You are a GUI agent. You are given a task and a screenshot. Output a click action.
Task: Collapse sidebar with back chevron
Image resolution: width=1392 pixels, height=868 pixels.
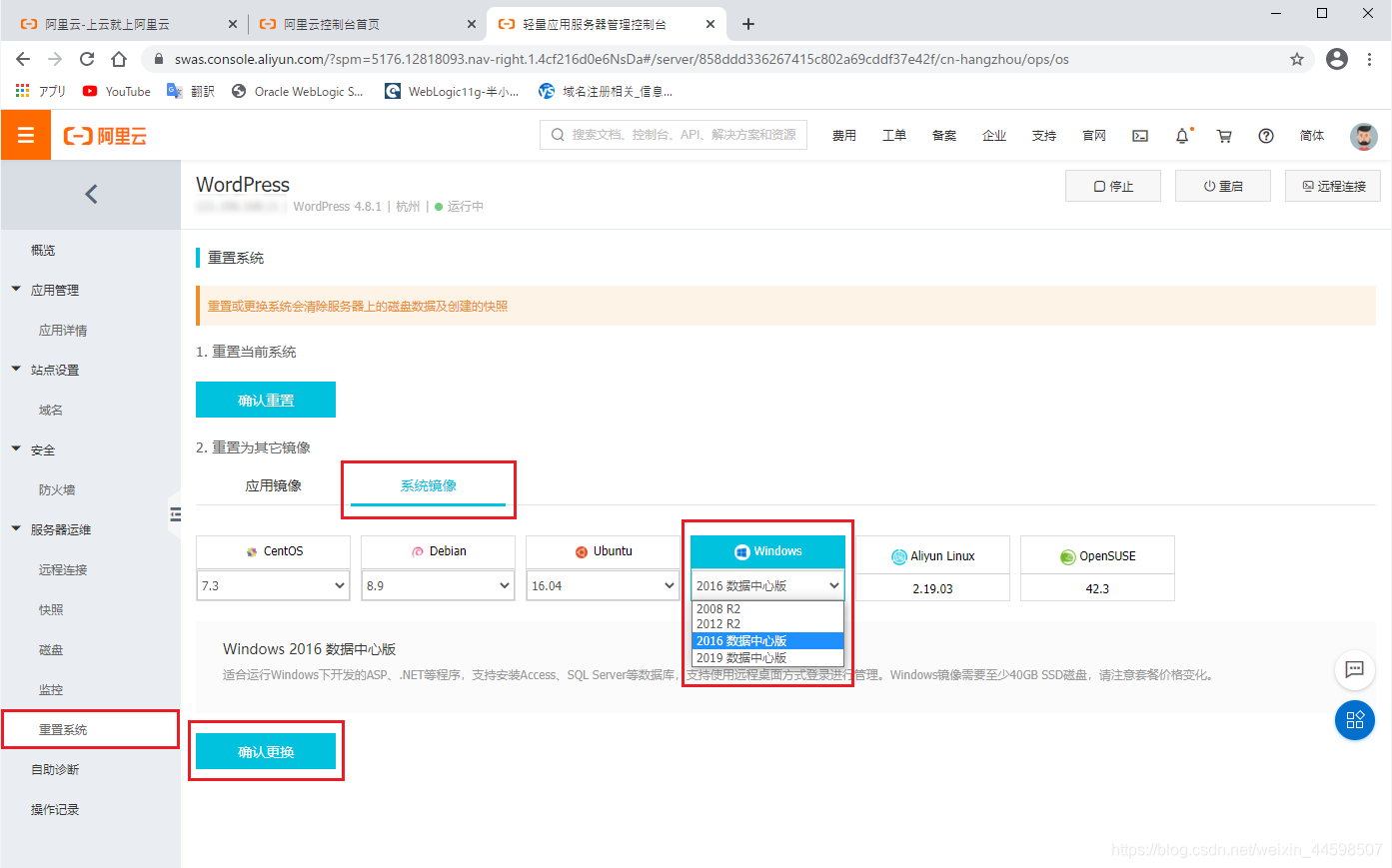(x=91, y=194)
